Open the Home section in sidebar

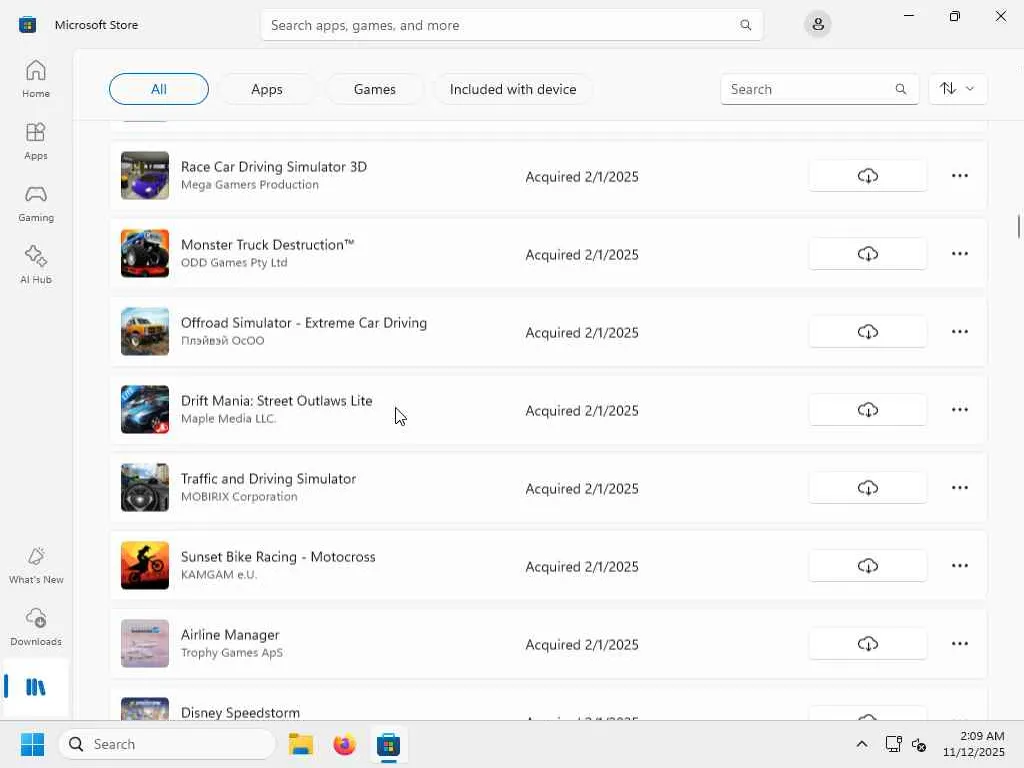pyautogui.click(x=36, y=80)
